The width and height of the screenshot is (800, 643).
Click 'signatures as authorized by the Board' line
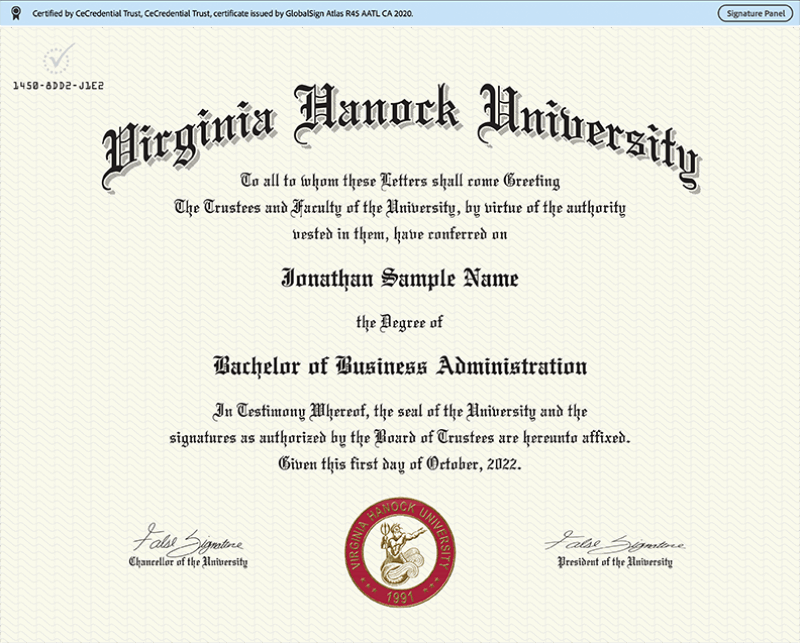click(x=400, y=437)
